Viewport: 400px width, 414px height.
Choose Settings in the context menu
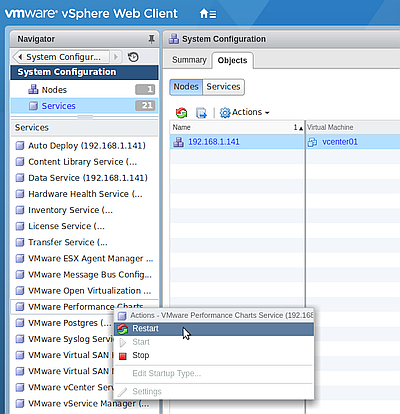[x=214, y=391]
